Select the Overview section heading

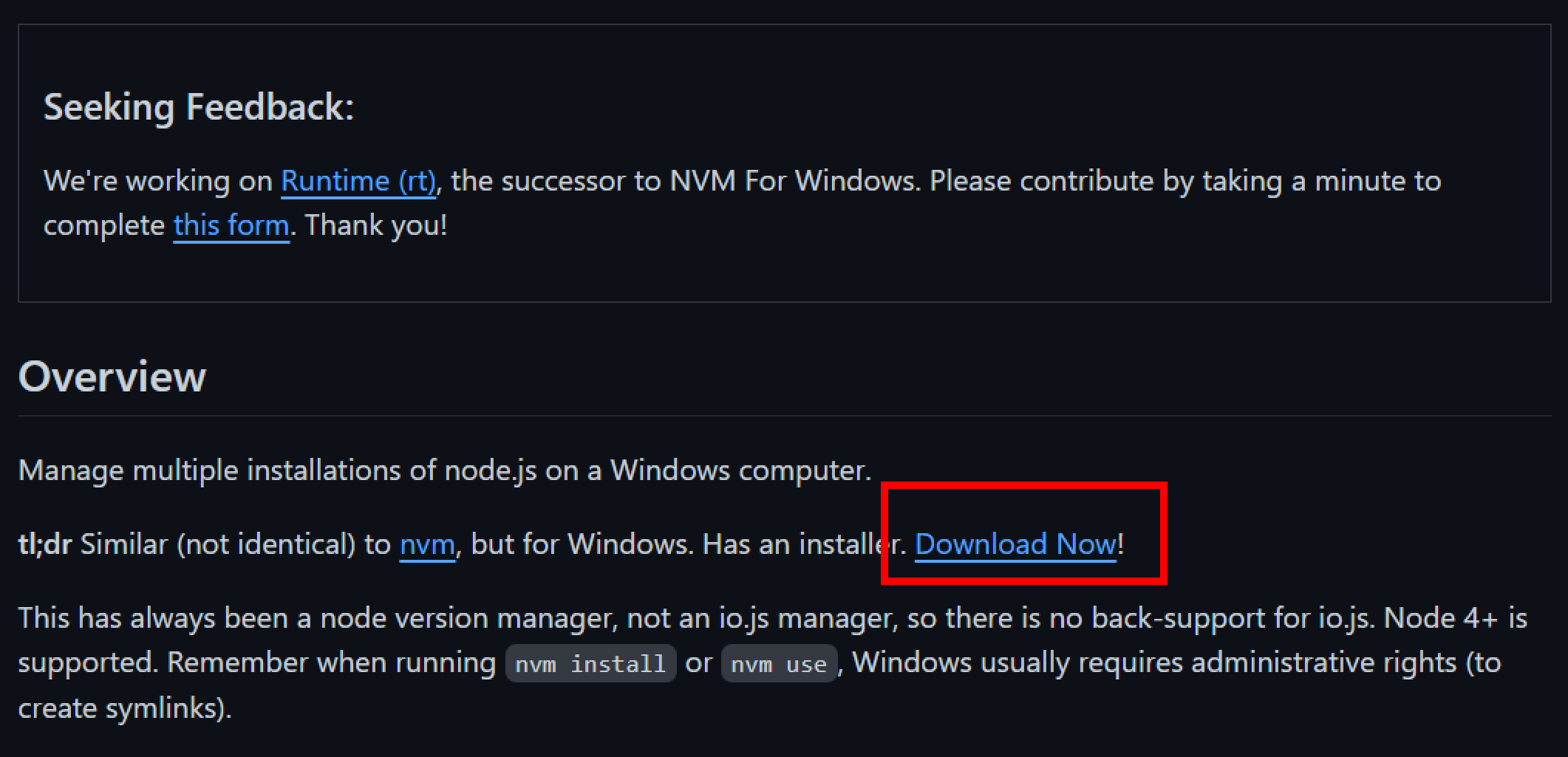point(112,377)
